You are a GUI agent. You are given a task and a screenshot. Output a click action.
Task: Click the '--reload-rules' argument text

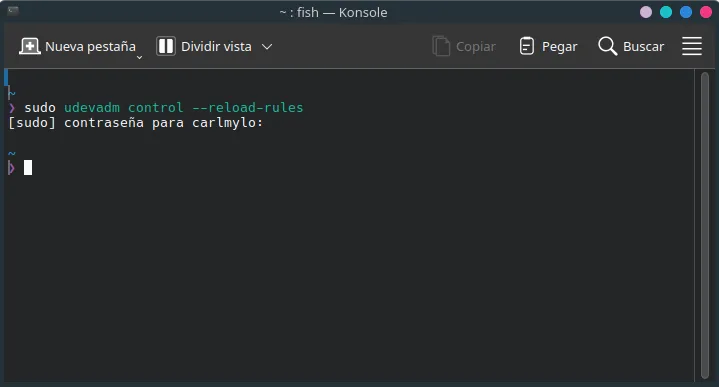point(248,108)
